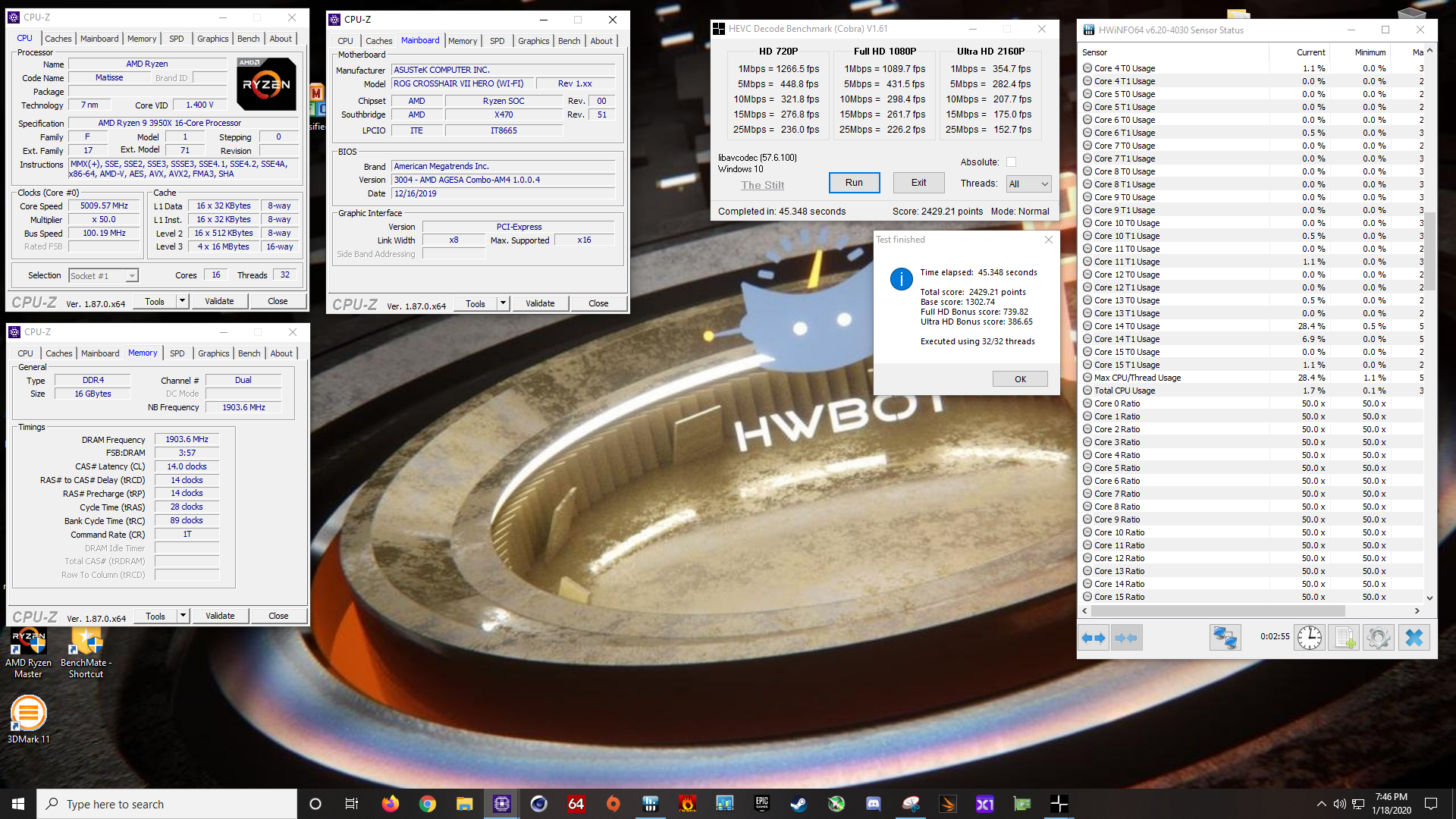
Task: Click the Discord icon in the taskbar
Action: [874, 804]
